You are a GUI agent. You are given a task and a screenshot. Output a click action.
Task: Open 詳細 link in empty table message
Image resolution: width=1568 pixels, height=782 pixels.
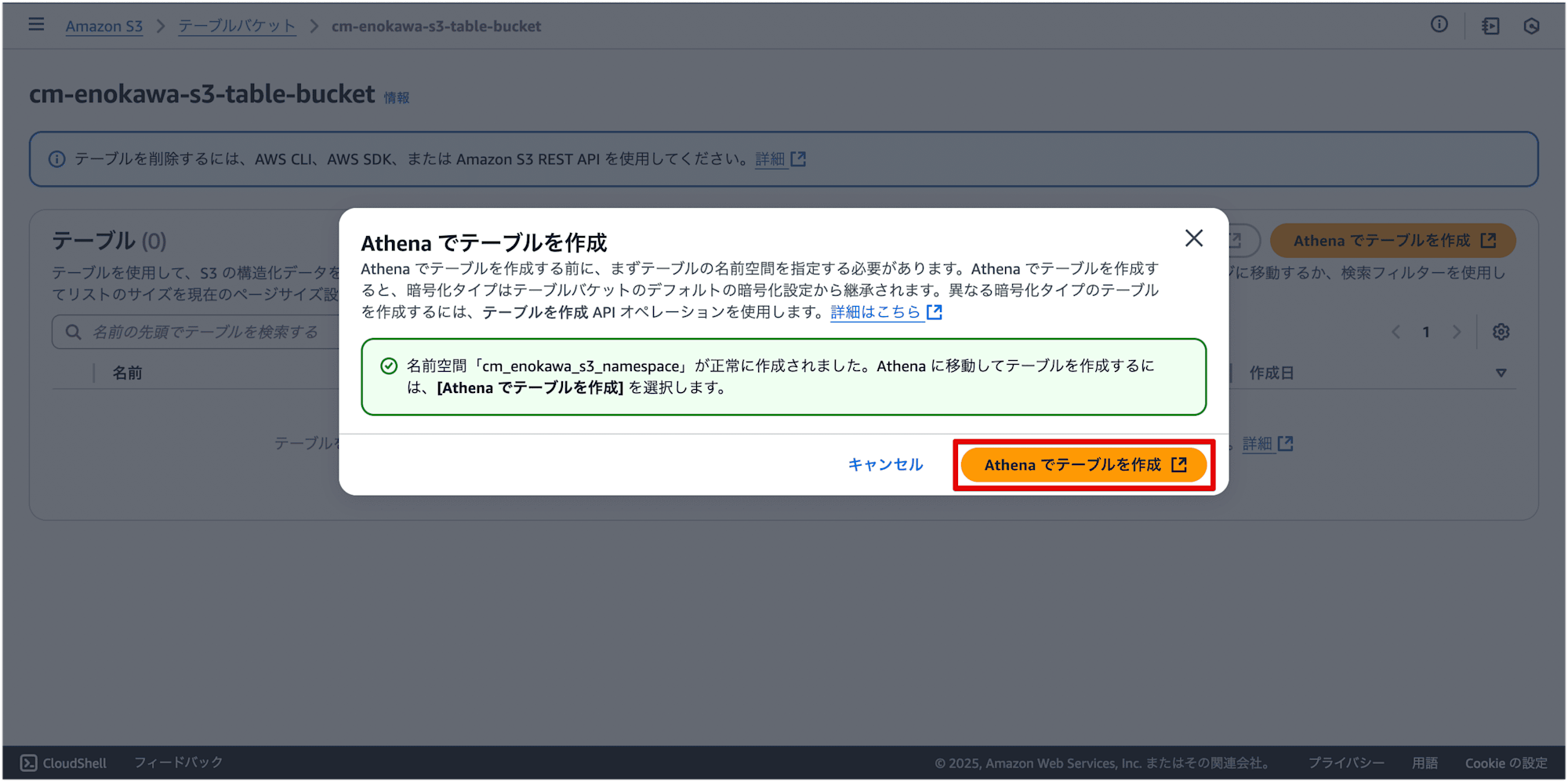pos(1267,444)
